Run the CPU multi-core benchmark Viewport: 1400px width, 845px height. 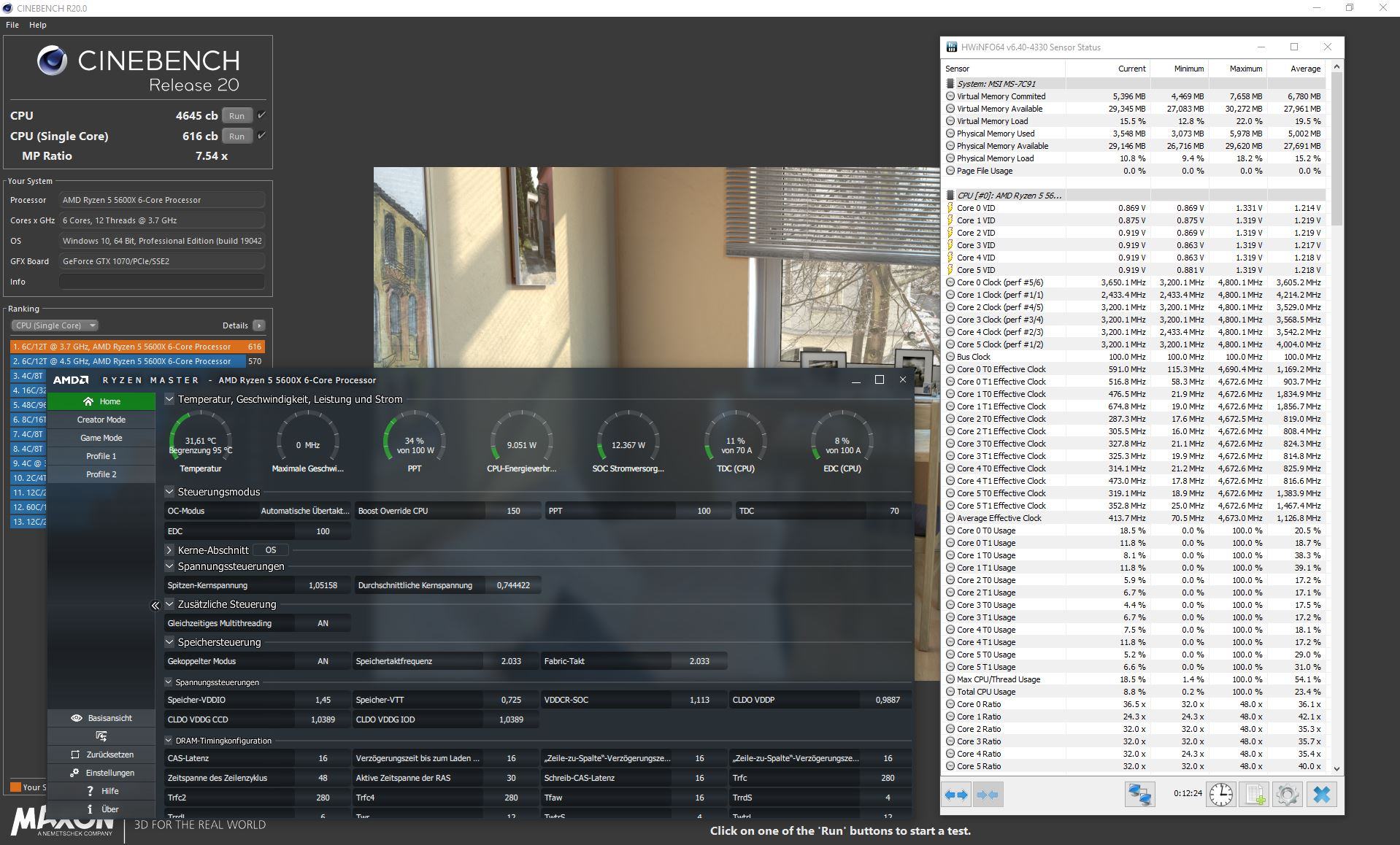pos(237,115)
